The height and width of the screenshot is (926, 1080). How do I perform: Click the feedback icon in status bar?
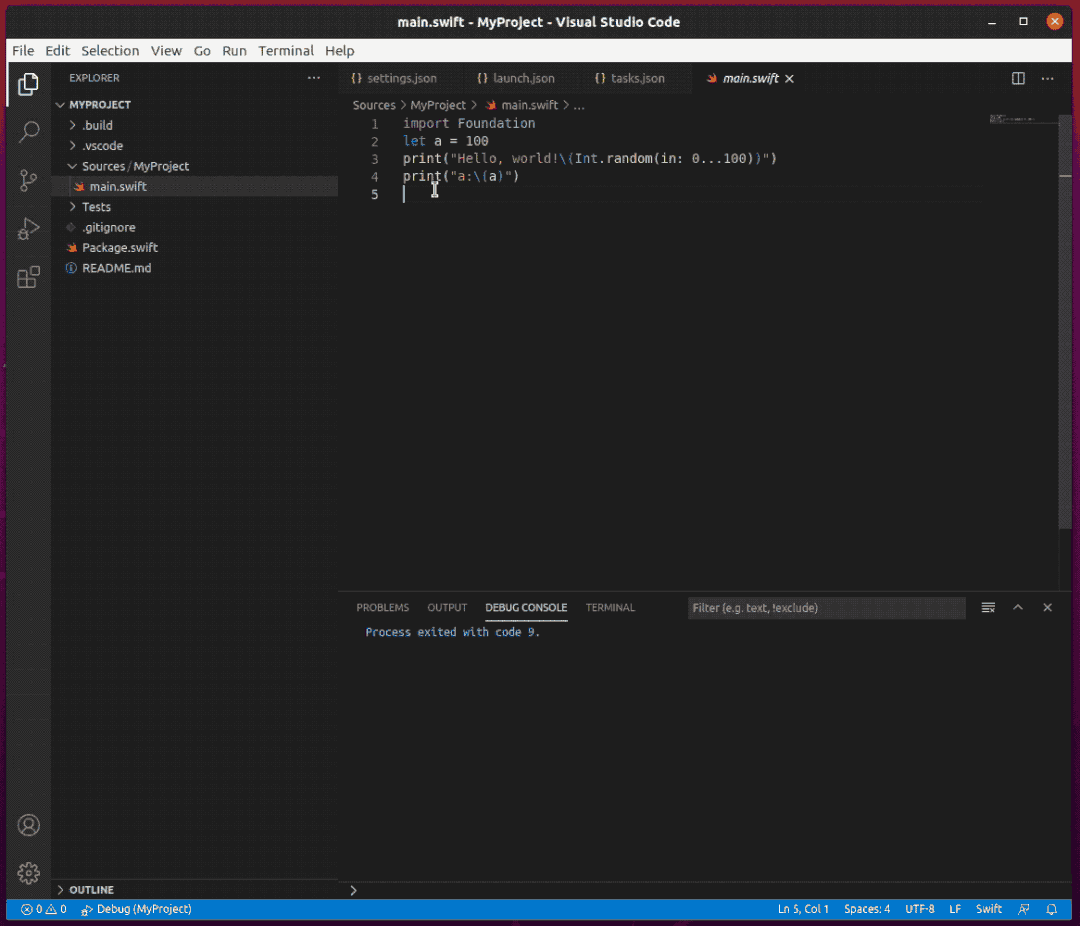coord(1024,909)
